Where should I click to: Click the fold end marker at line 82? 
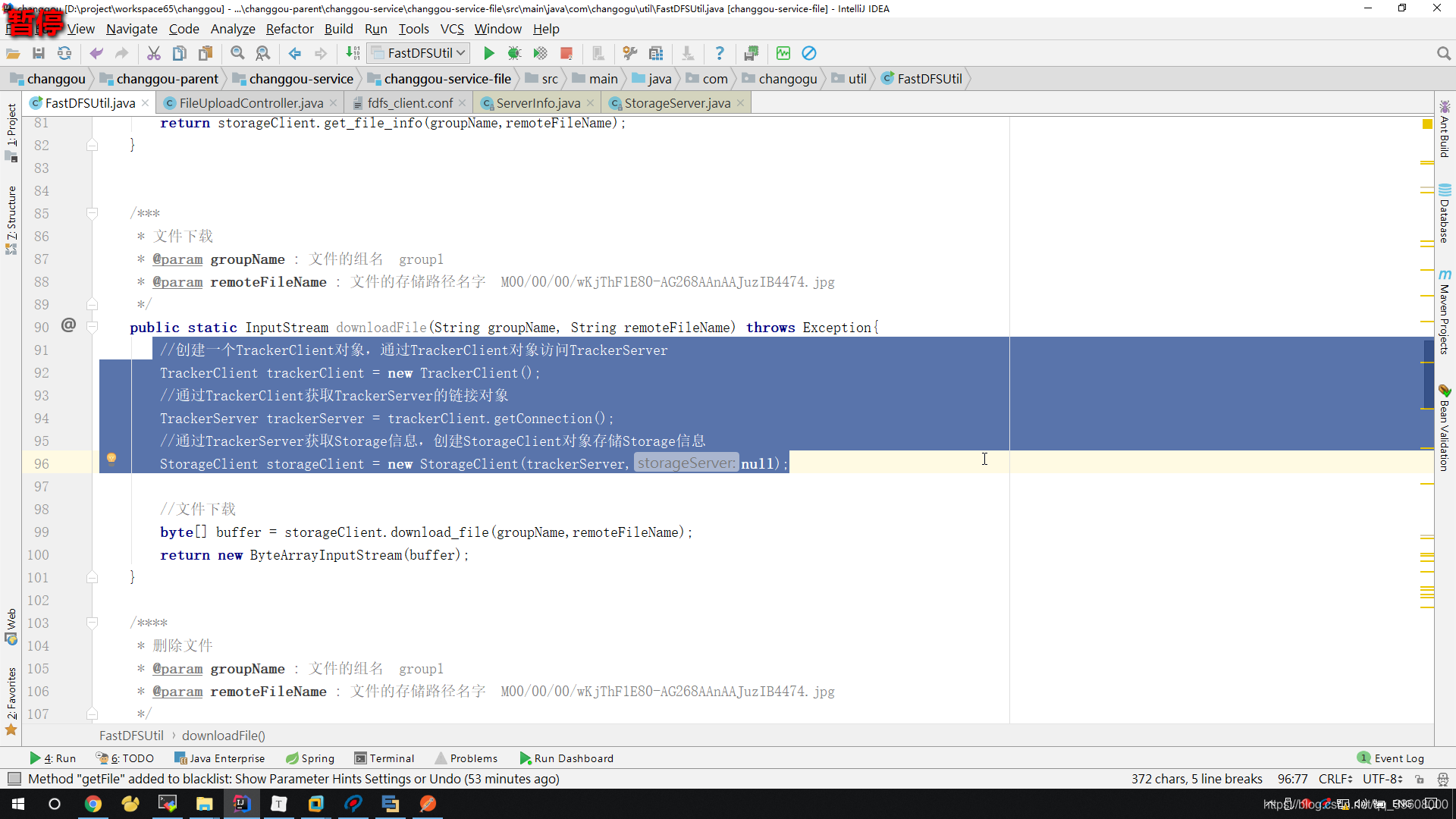point(92,145)
